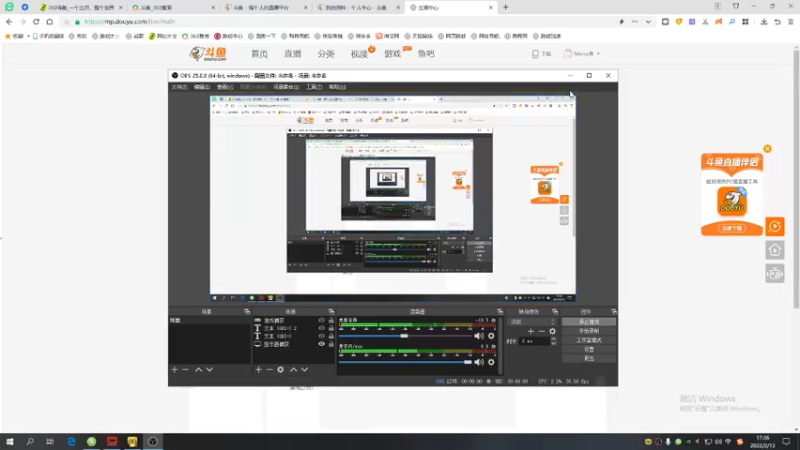
Task: Add a new source with the plus icon
Action: tap(258, 369)
